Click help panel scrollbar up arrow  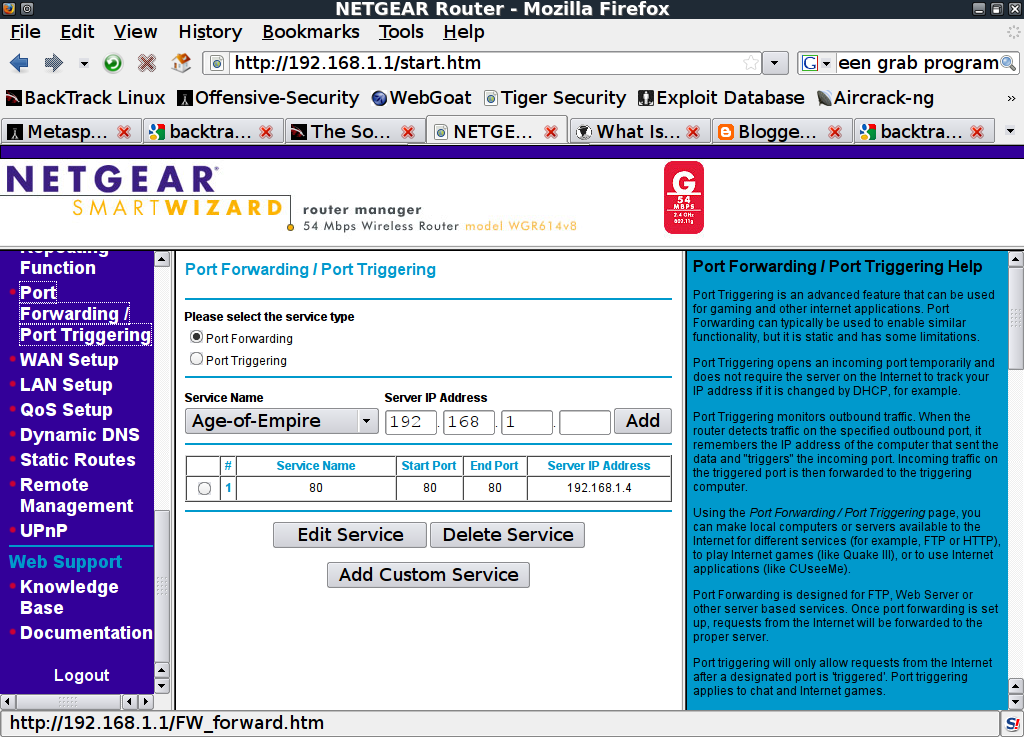[1016, 260]
